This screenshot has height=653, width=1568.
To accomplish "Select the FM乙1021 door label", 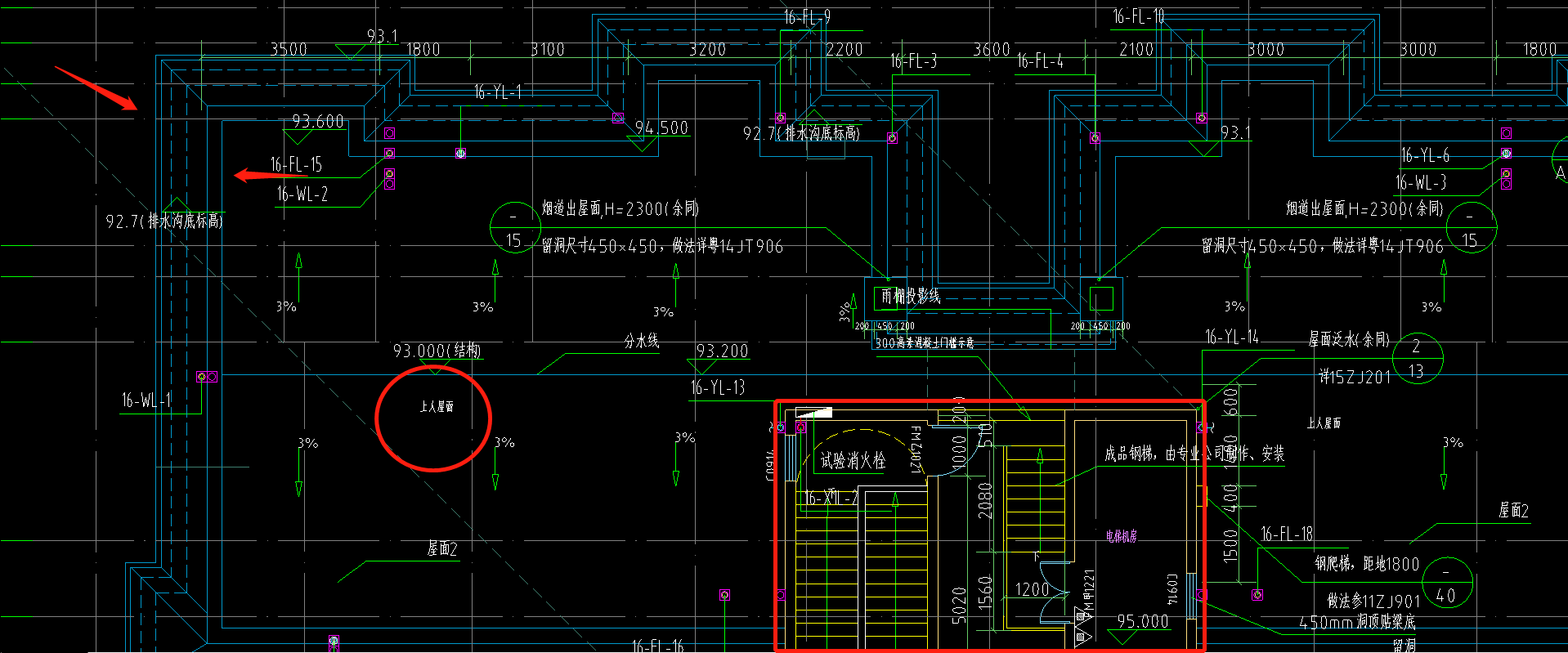I will pyautogui.click(x=916, y=449).
